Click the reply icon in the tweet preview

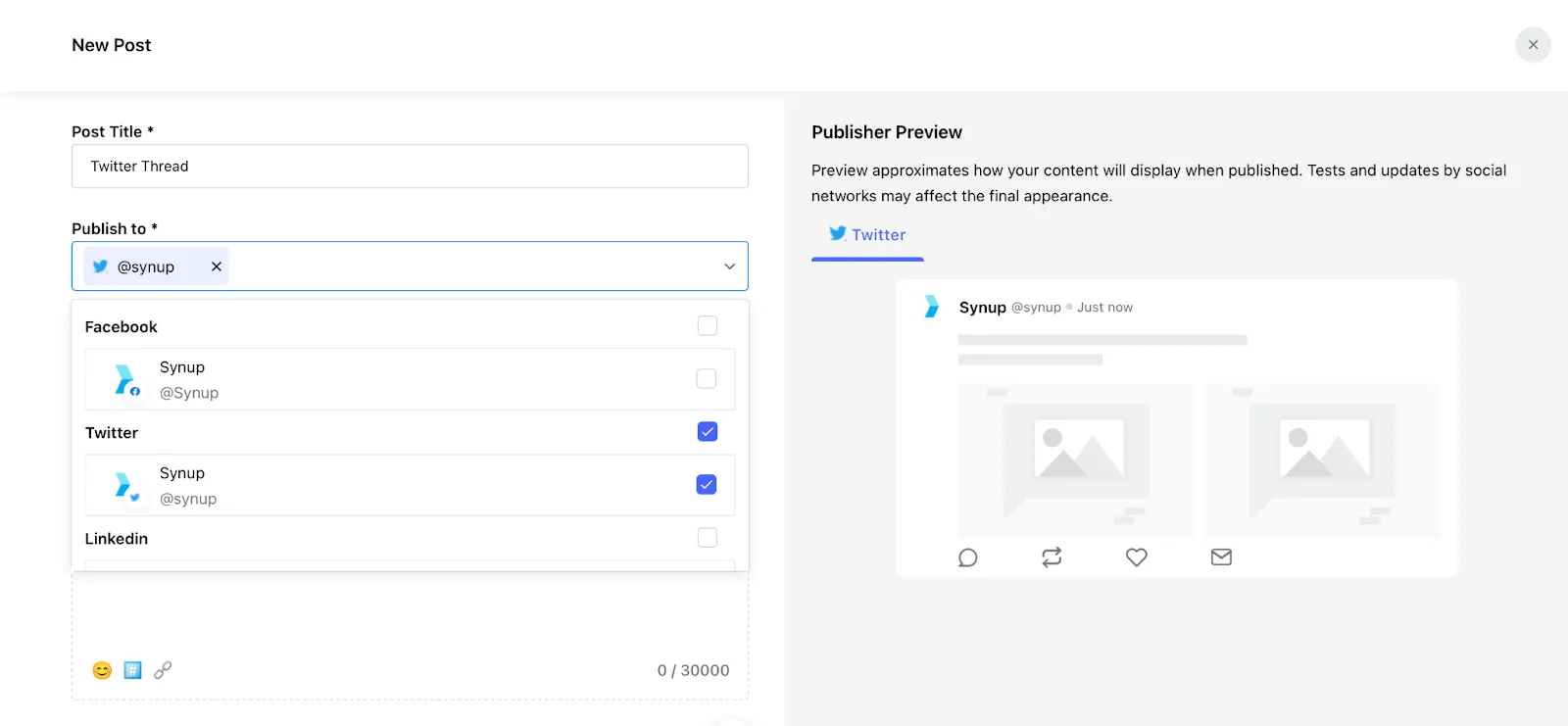[967, 557]
